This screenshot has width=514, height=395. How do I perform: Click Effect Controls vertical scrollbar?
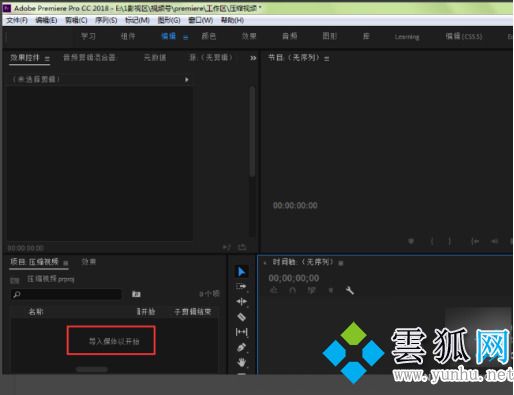(252, 132)
